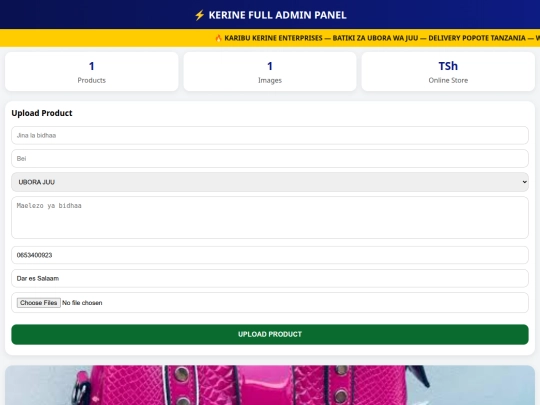The image size is (540, 405).
Task: Click the scrolling KARIBU KERINE ENTERPRISES banner text
Action: (x=382, y=38)
